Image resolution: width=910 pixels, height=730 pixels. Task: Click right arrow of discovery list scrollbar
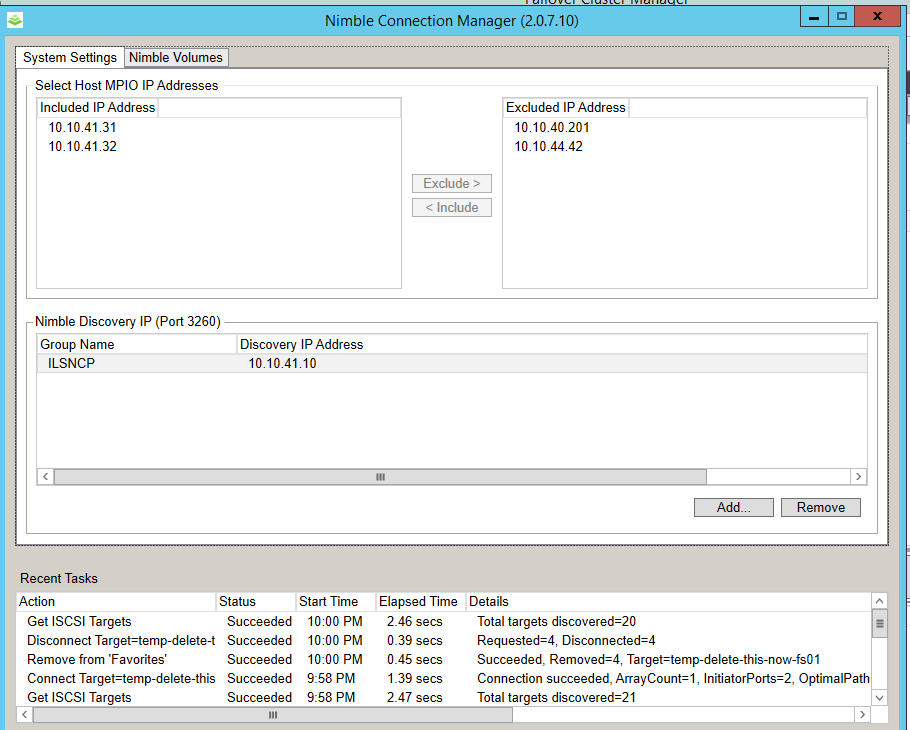859,477
